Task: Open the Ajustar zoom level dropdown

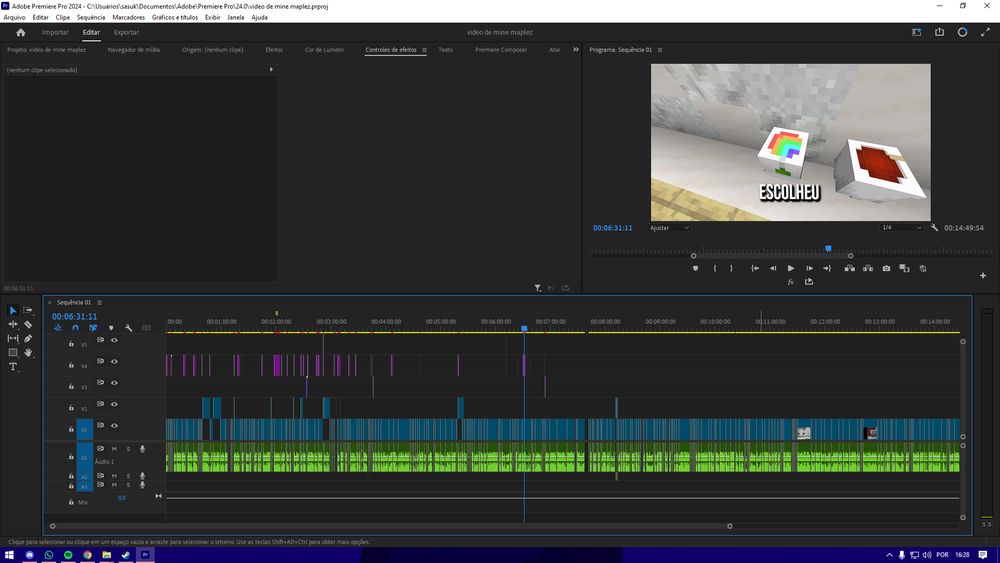Action: pos(670,228)
